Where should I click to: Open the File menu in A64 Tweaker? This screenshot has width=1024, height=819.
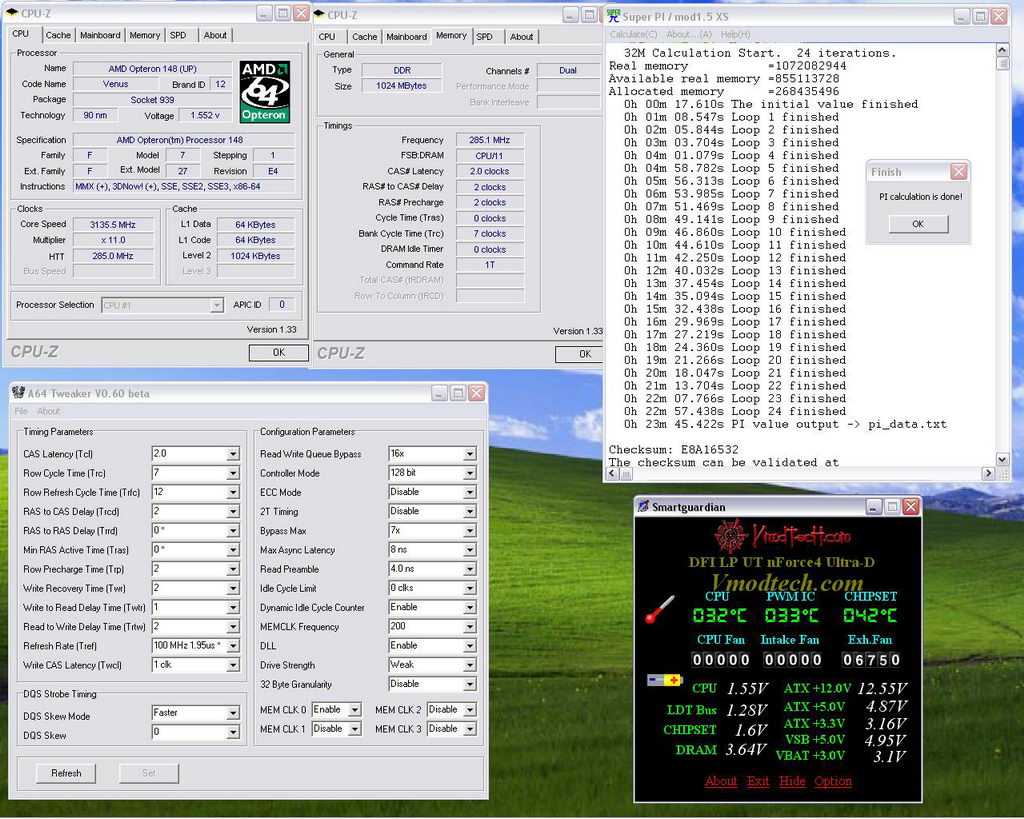pos(21,411)
